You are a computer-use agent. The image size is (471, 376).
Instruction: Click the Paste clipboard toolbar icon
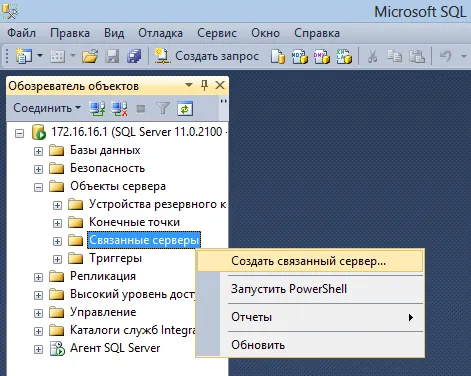pyautogui.click(x=417, y=56)
